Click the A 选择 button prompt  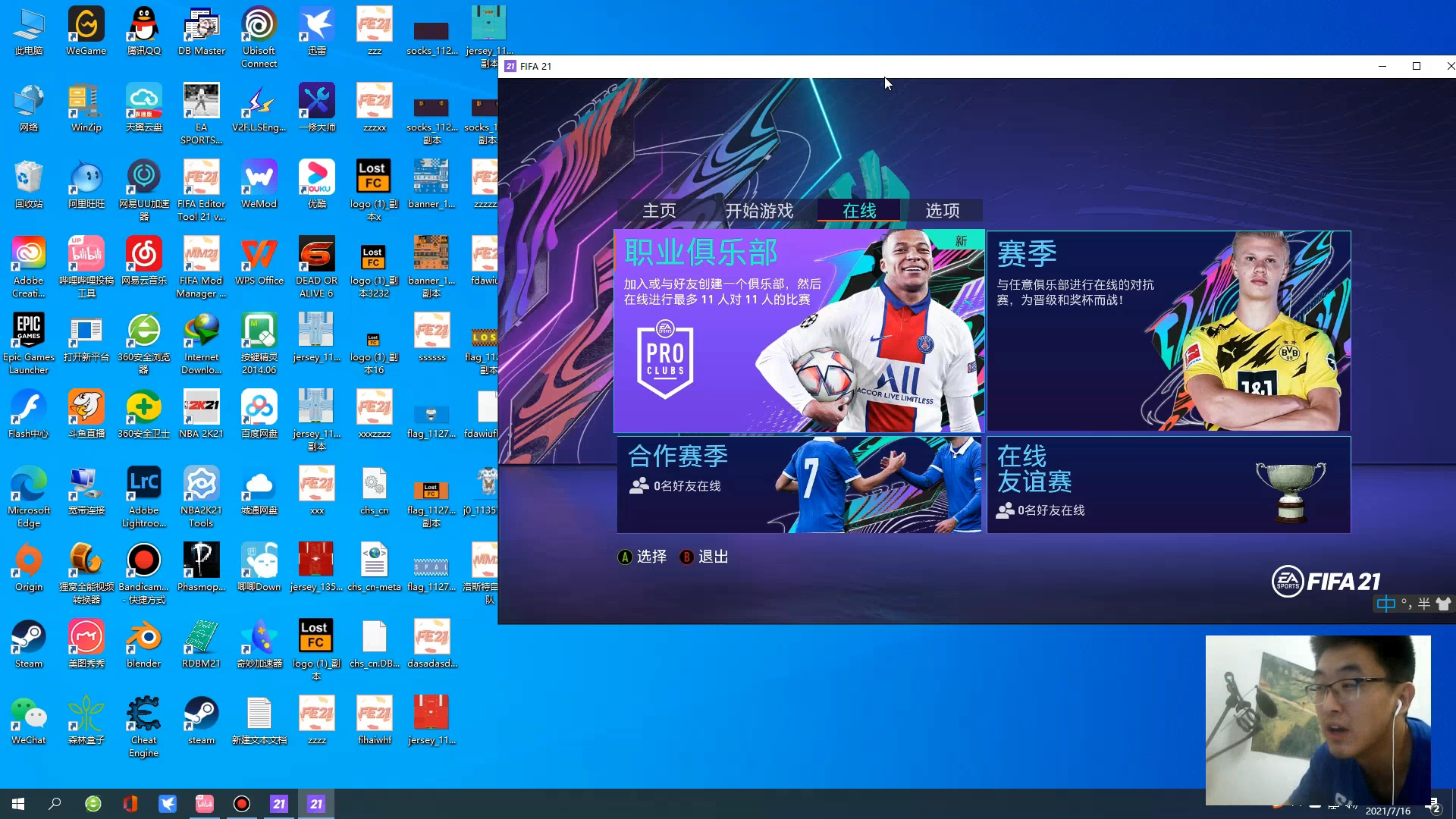coord(642,557)
